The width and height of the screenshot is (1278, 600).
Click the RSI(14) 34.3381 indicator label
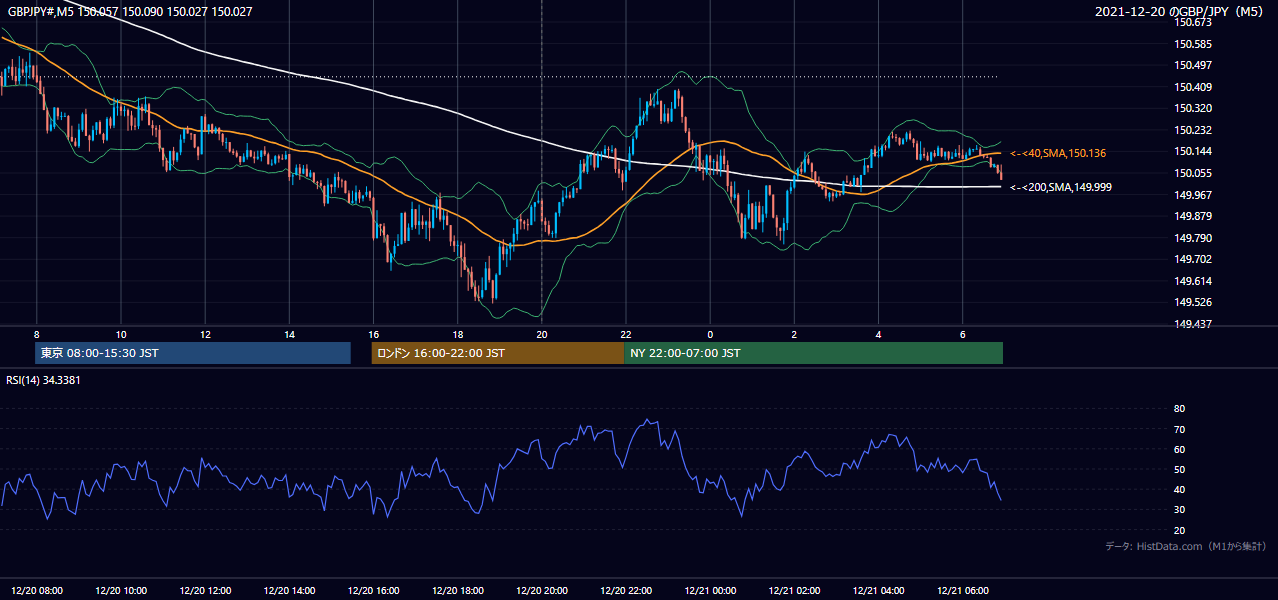point(43,380)
